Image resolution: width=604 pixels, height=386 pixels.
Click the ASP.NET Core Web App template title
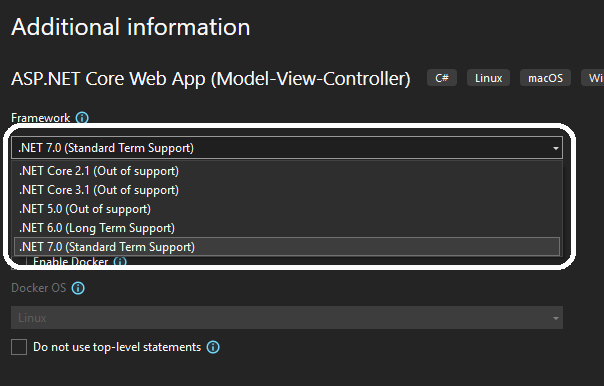tap(211, 79)
